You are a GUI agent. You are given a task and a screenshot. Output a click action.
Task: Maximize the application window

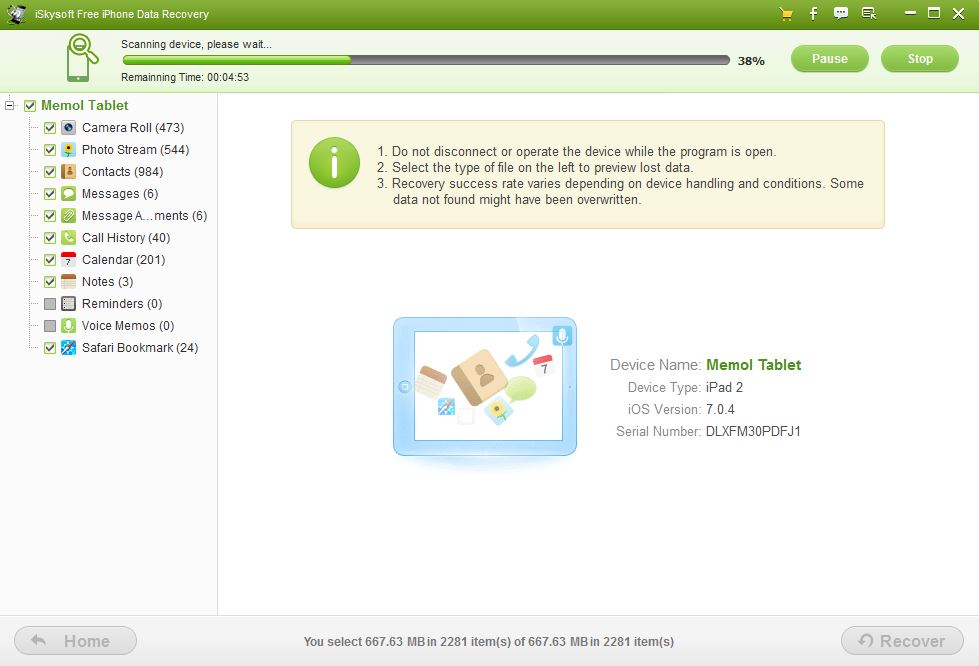(x=934, y=13)
